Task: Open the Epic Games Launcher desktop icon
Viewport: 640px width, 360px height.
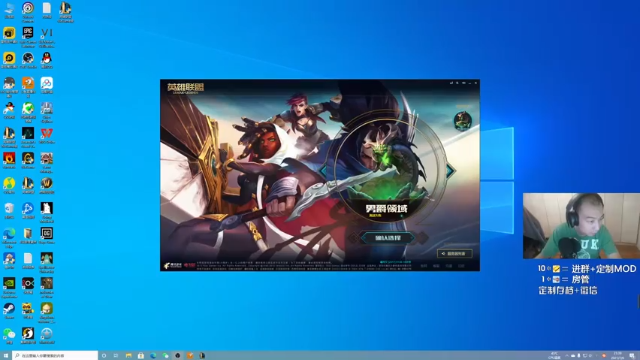Action: pyautogui.click(x=28, y=33)
